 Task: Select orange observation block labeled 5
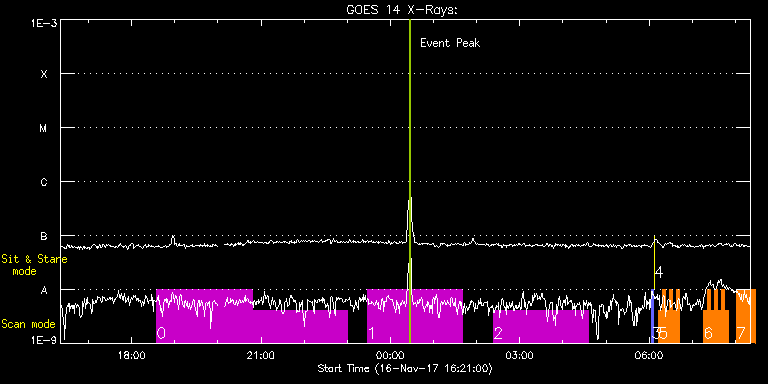click(669, 316)
